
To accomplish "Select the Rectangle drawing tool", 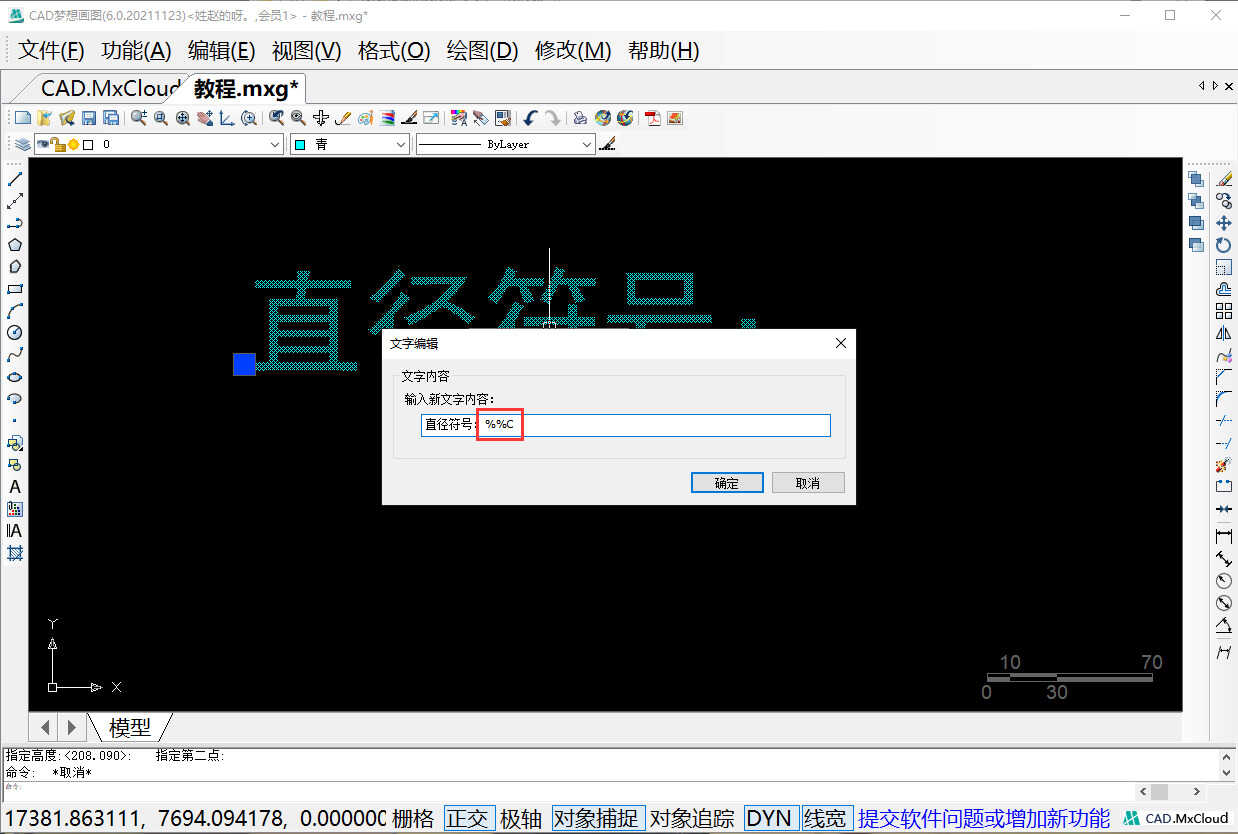I will (15, 289).
